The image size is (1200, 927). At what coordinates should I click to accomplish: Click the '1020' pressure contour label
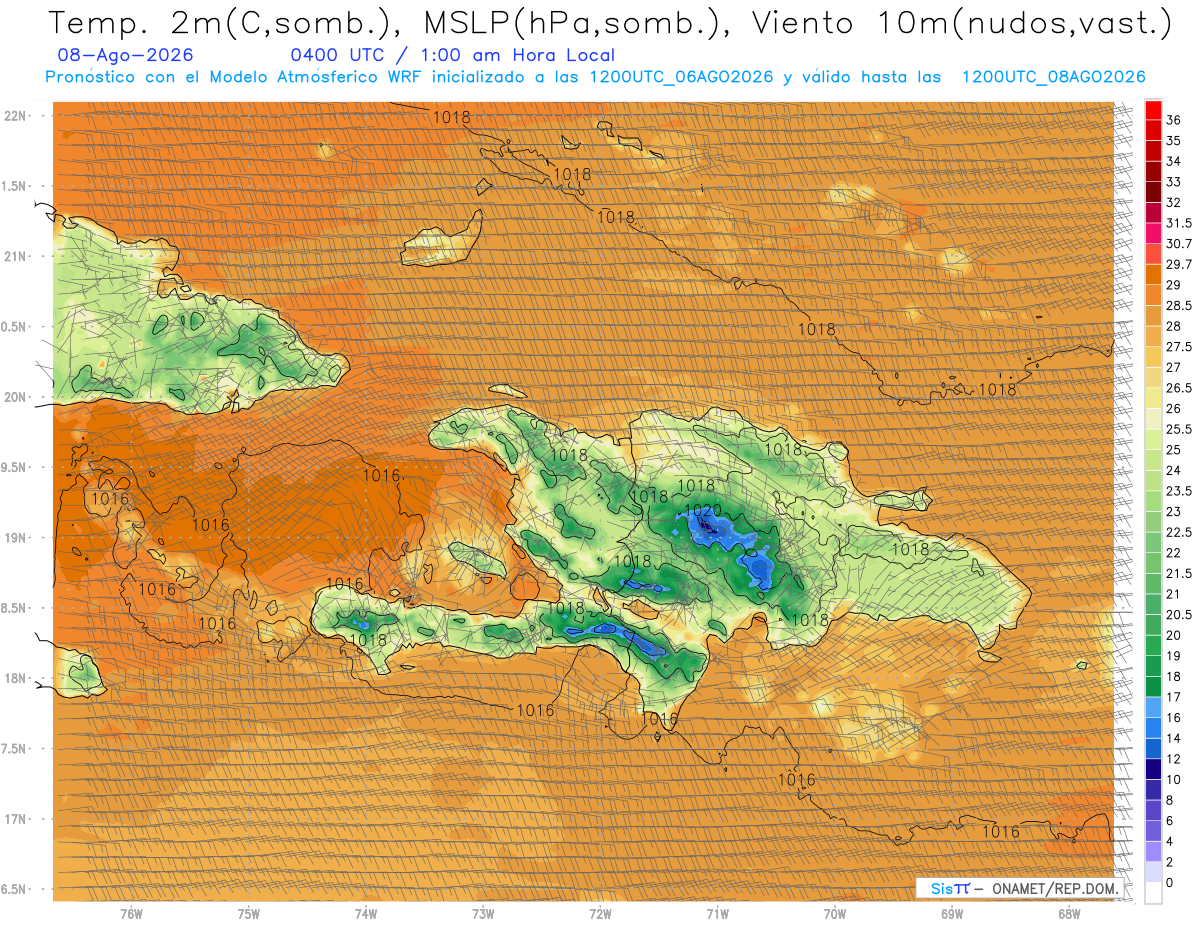tap(703, 509)
